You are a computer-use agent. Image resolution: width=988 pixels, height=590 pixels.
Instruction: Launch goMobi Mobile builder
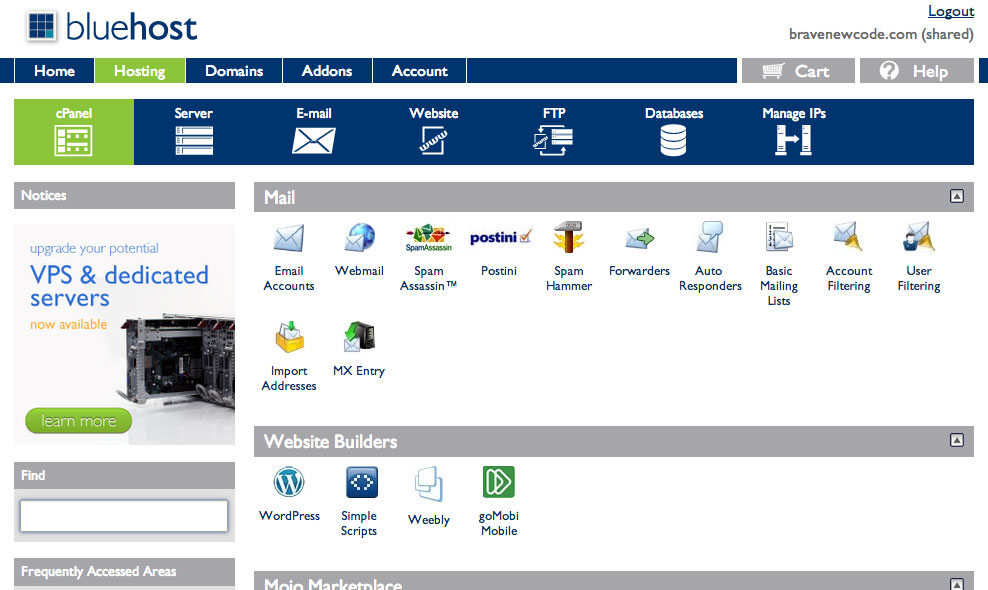point(498,482)
